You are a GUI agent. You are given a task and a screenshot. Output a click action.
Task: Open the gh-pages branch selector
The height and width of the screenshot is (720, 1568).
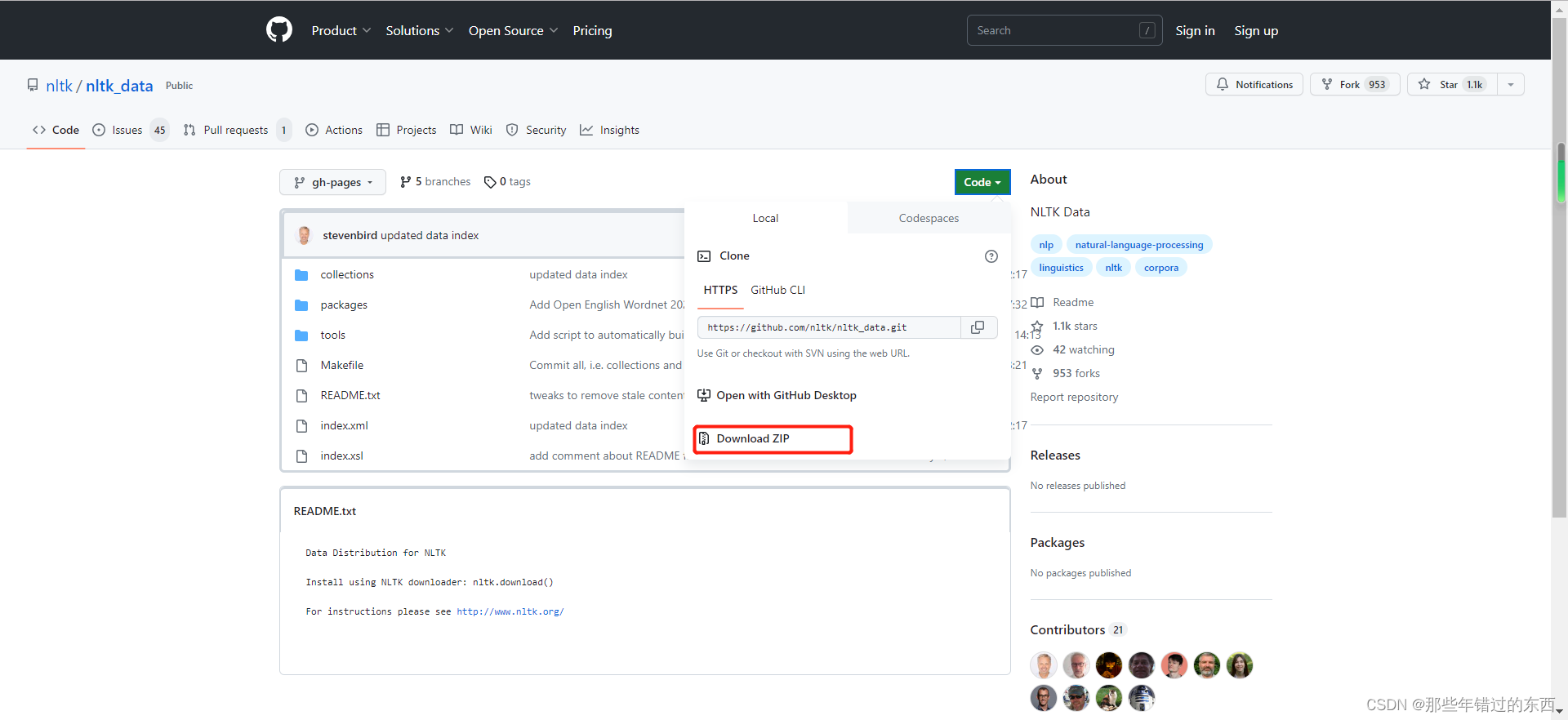click(333, 182)
